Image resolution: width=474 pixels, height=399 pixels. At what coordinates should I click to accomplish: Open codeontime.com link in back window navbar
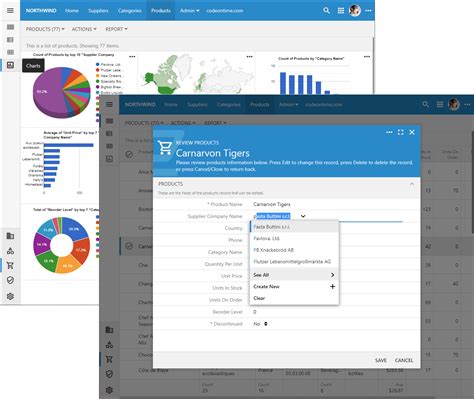click(x=225, y=11)
